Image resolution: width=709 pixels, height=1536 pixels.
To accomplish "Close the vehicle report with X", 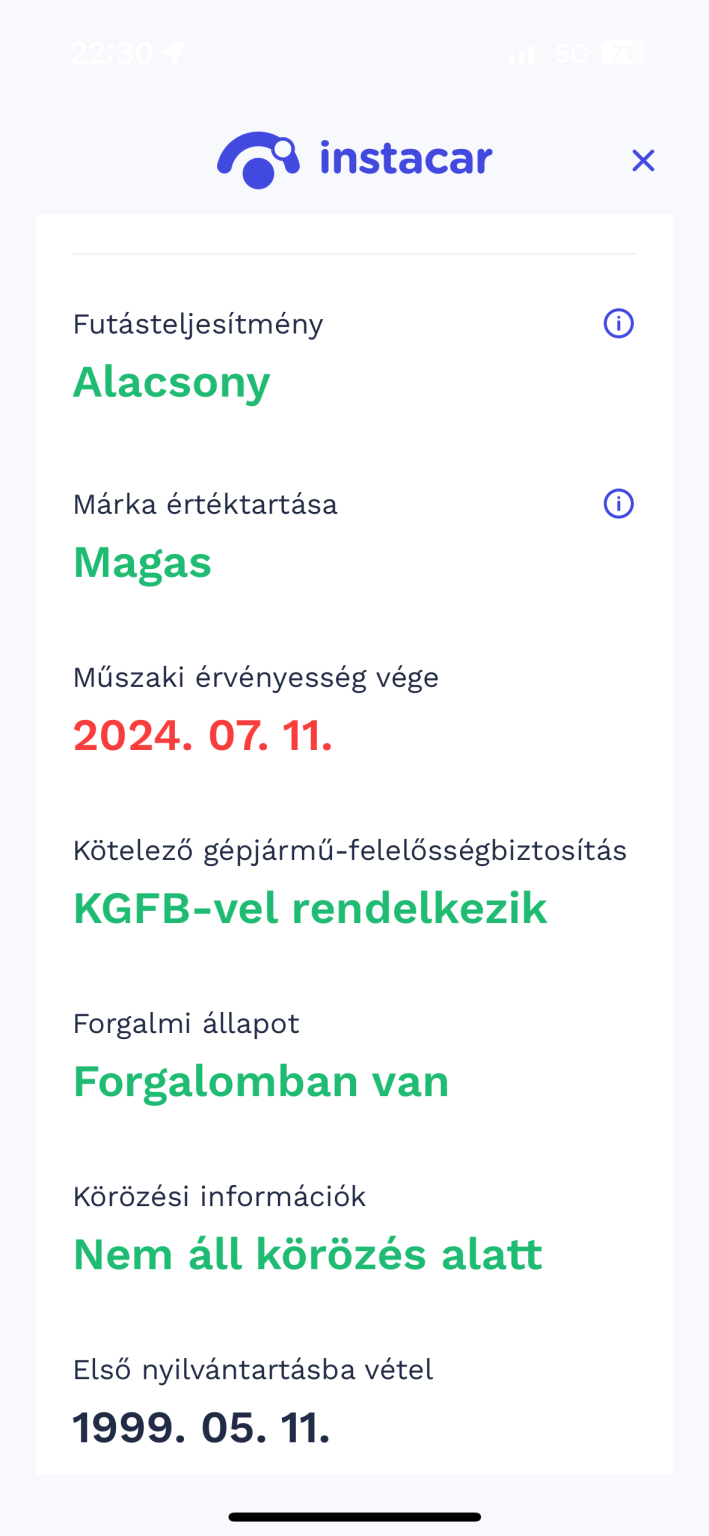I will [643, 160].
